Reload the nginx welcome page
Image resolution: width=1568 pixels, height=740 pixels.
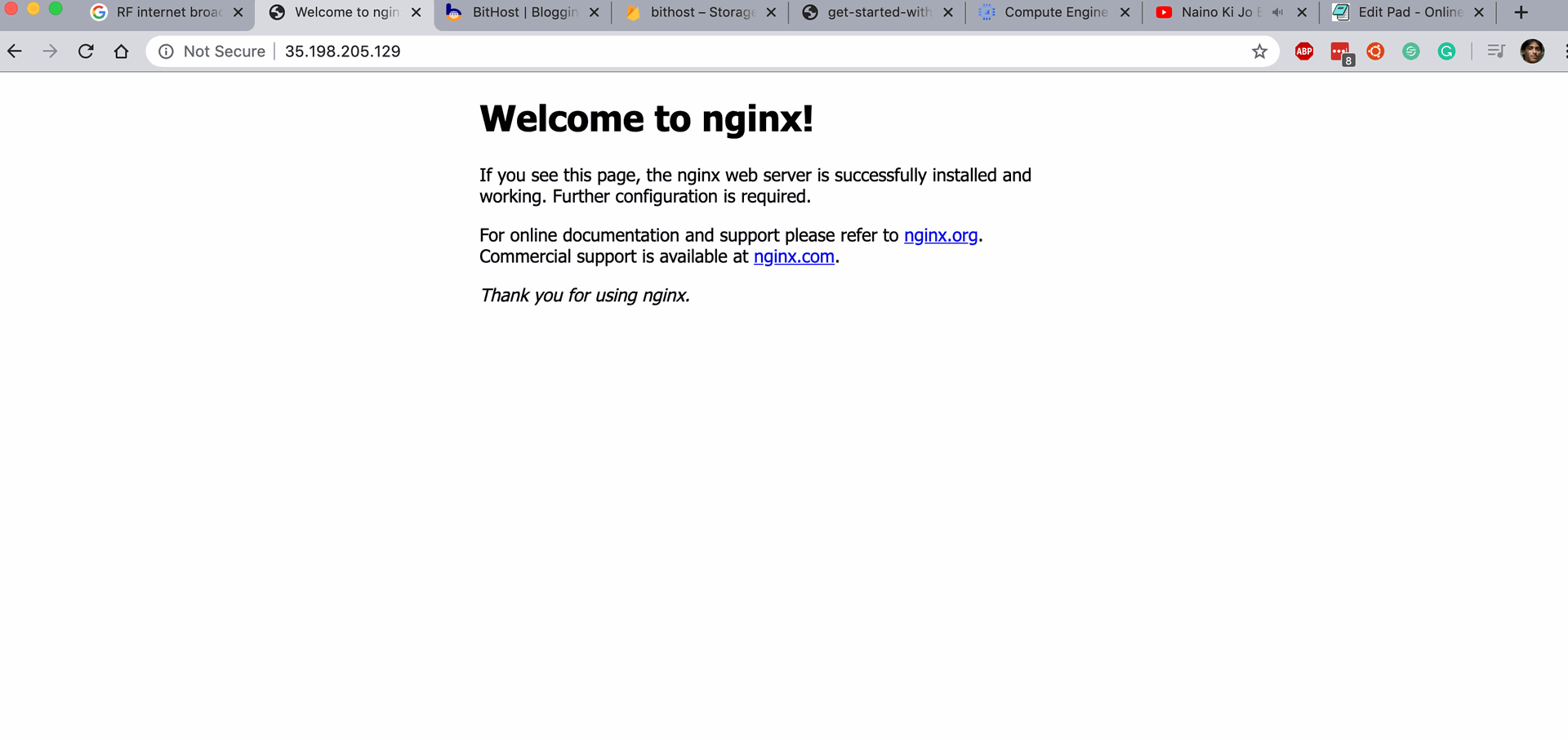pyautogui.click(x=86, y=51)
